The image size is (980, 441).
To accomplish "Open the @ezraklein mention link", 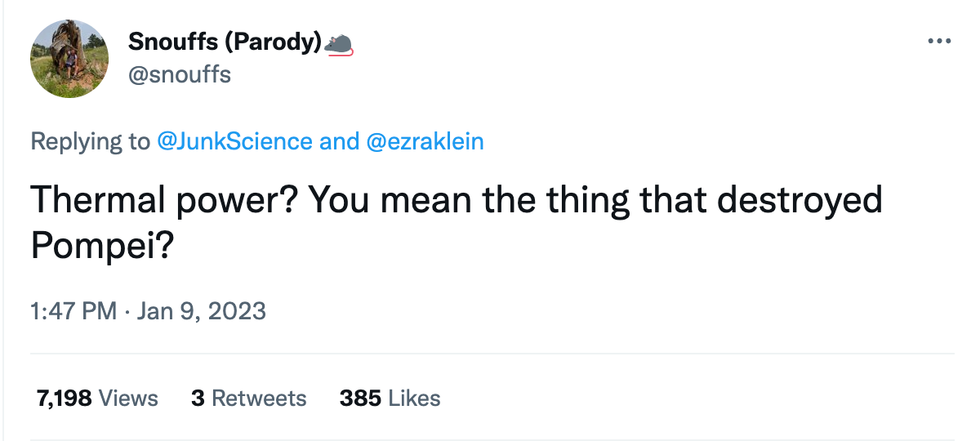I will [426, 141].
